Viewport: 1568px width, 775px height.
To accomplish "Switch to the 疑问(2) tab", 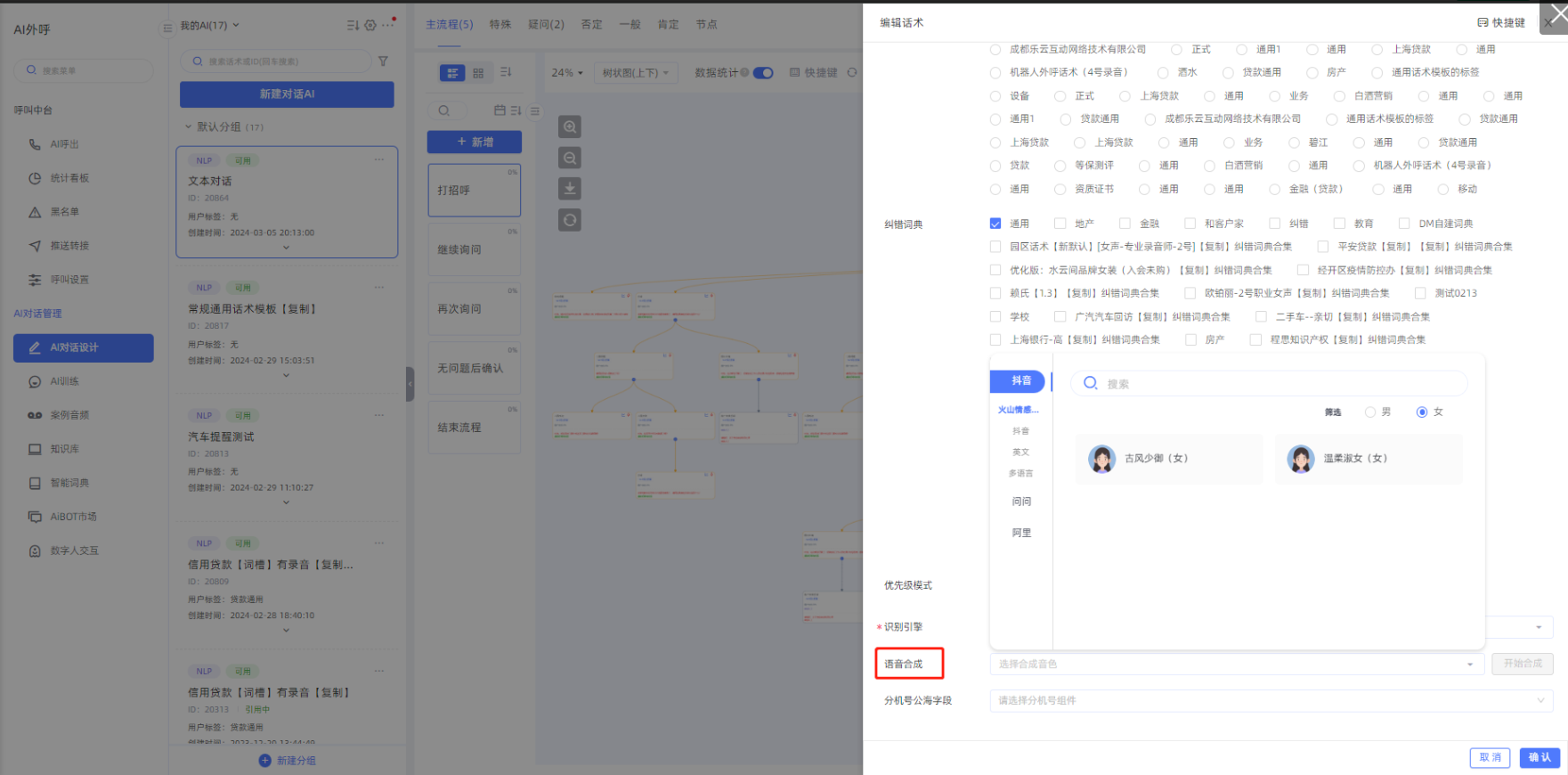I will pyautogui.click(x=546, y=25).
